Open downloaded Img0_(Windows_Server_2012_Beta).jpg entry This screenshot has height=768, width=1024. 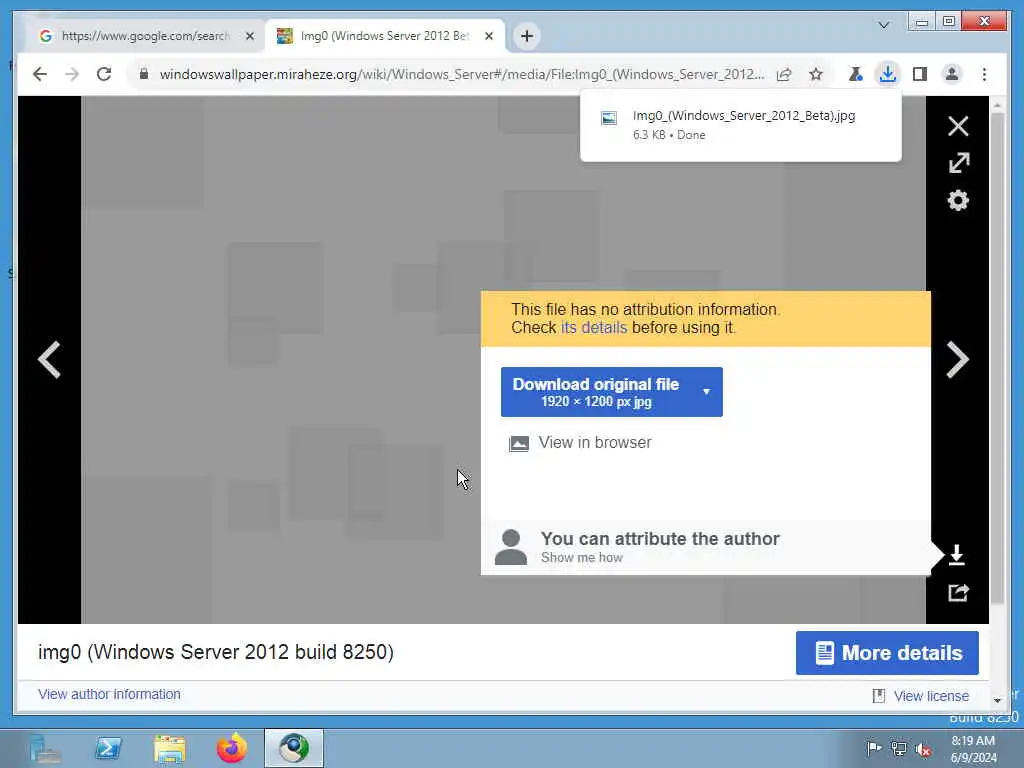[x=741, y=125]
